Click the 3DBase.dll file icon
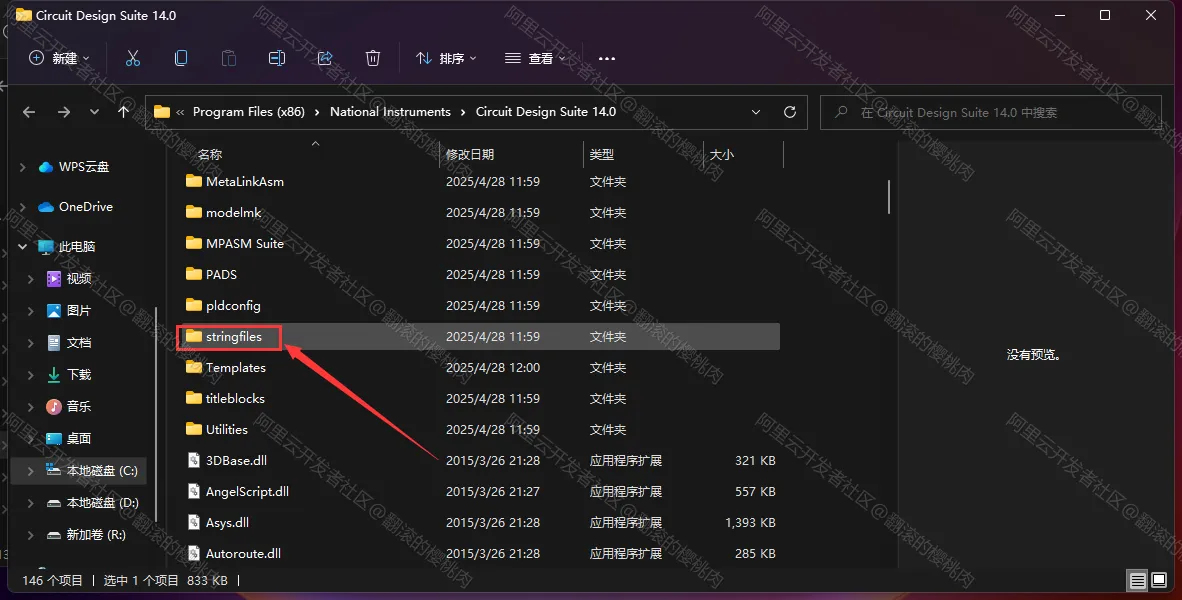 (x=194, y=460)
